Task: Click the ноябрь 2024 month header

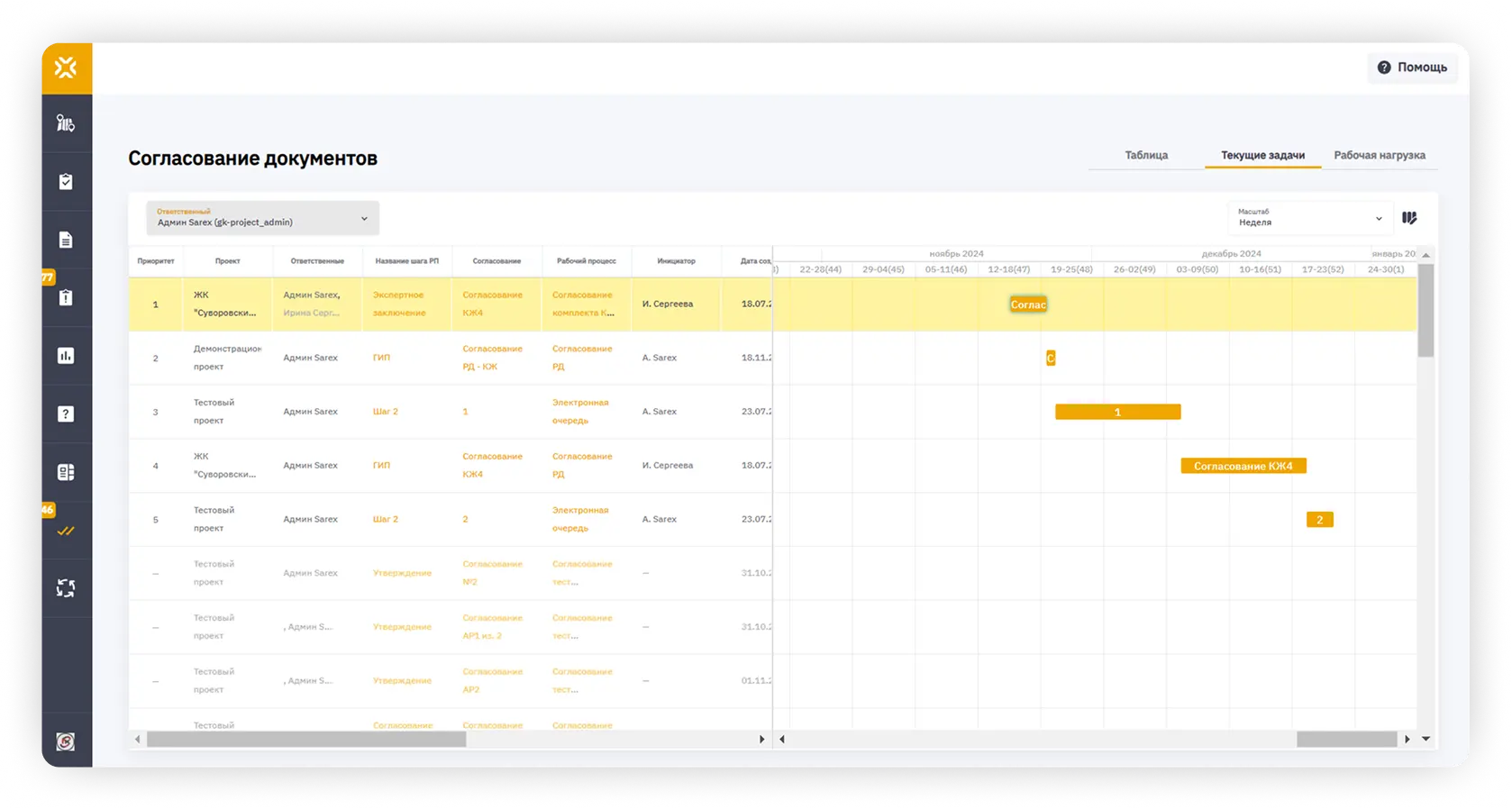Action: [956, 254]
